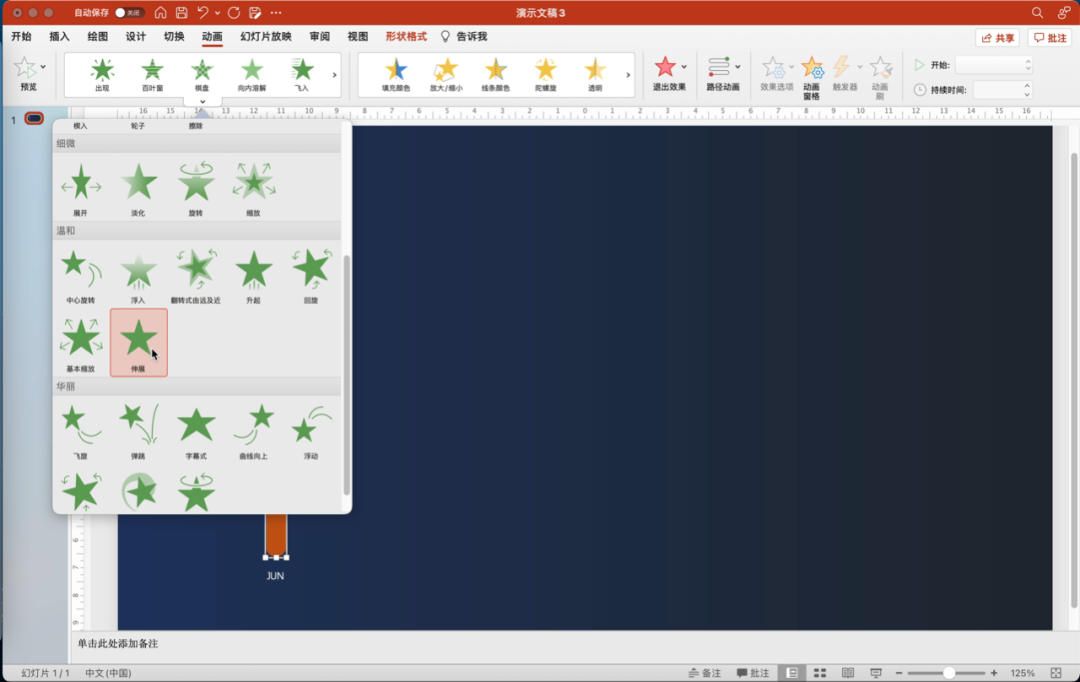
Task: Open the 退出效果 dropdown arrow
Action: 684,67
